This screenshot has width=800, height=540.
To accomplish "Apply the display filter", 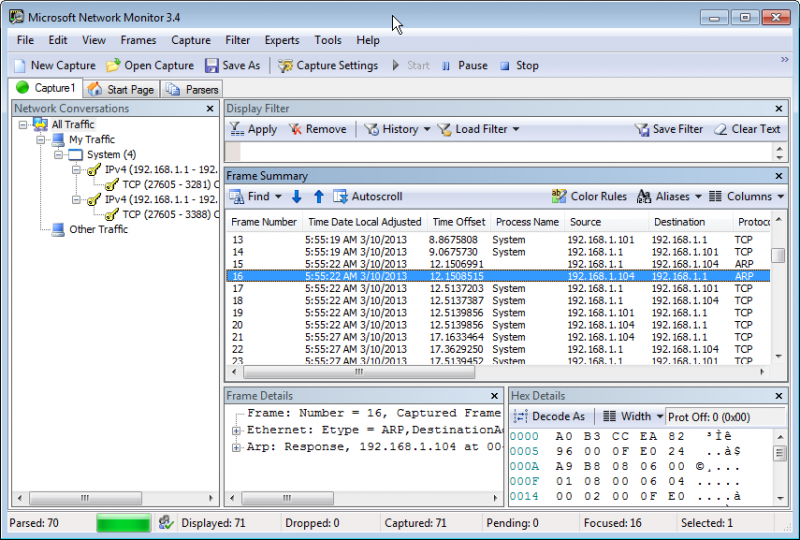I will (253, 130).
